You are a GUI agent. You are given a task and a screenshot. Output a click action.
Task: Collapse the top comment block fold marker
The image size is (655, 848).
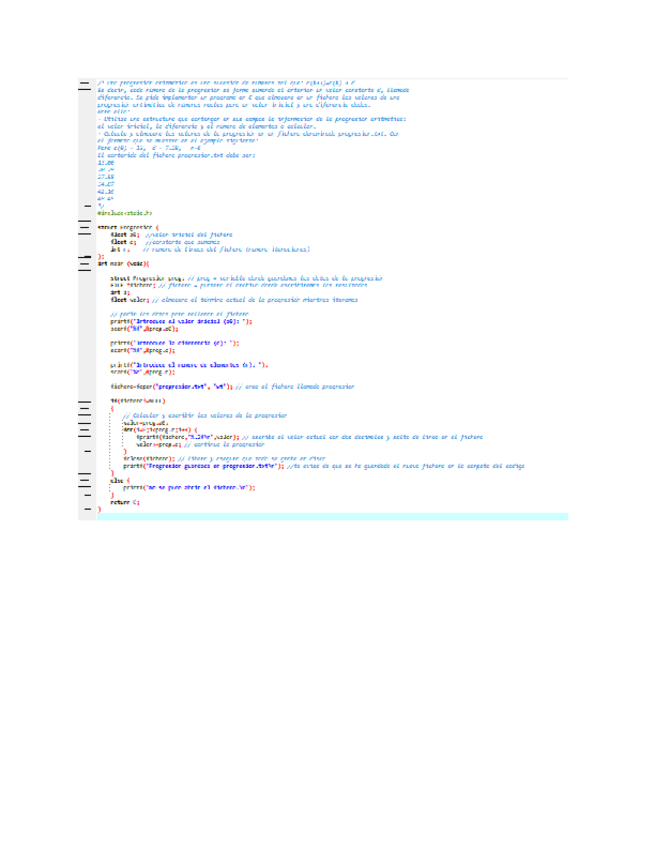tap(85, 80)
